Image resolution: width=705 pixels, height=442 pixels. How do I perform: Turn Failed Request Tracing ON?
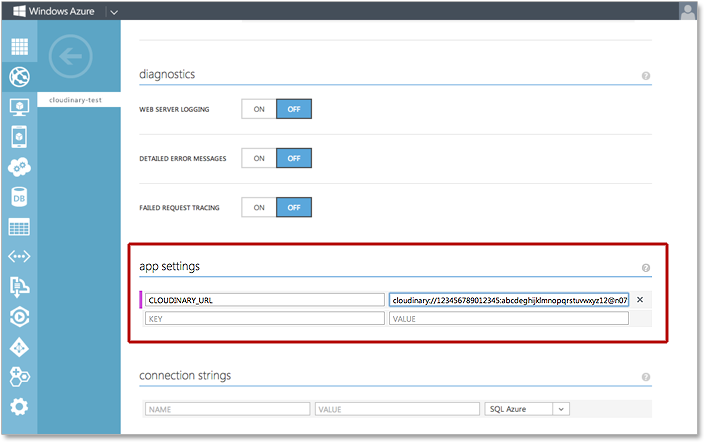[259, 207]
